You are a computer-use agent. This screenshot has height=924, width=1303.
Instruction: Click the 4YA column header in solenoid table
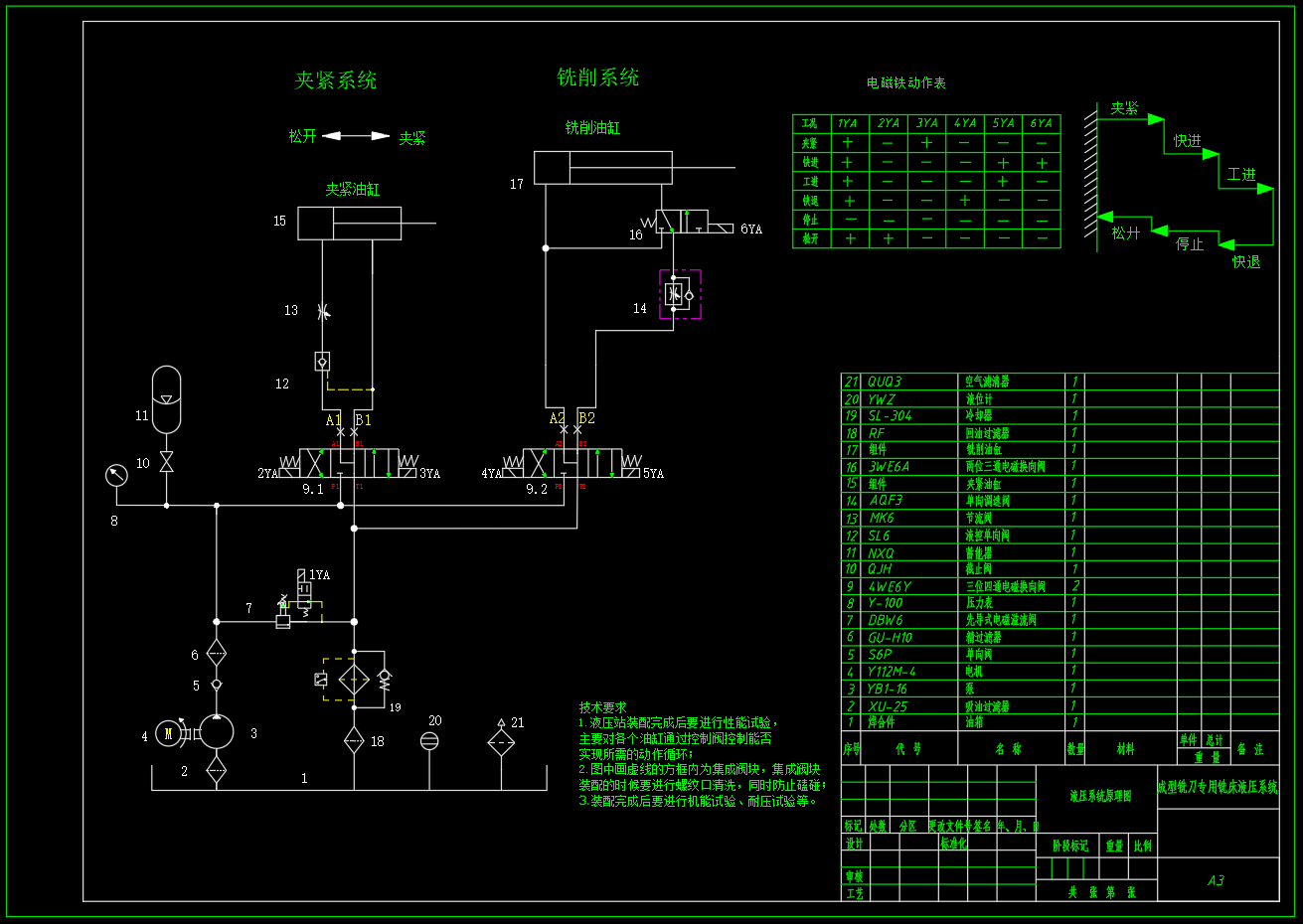965,123
